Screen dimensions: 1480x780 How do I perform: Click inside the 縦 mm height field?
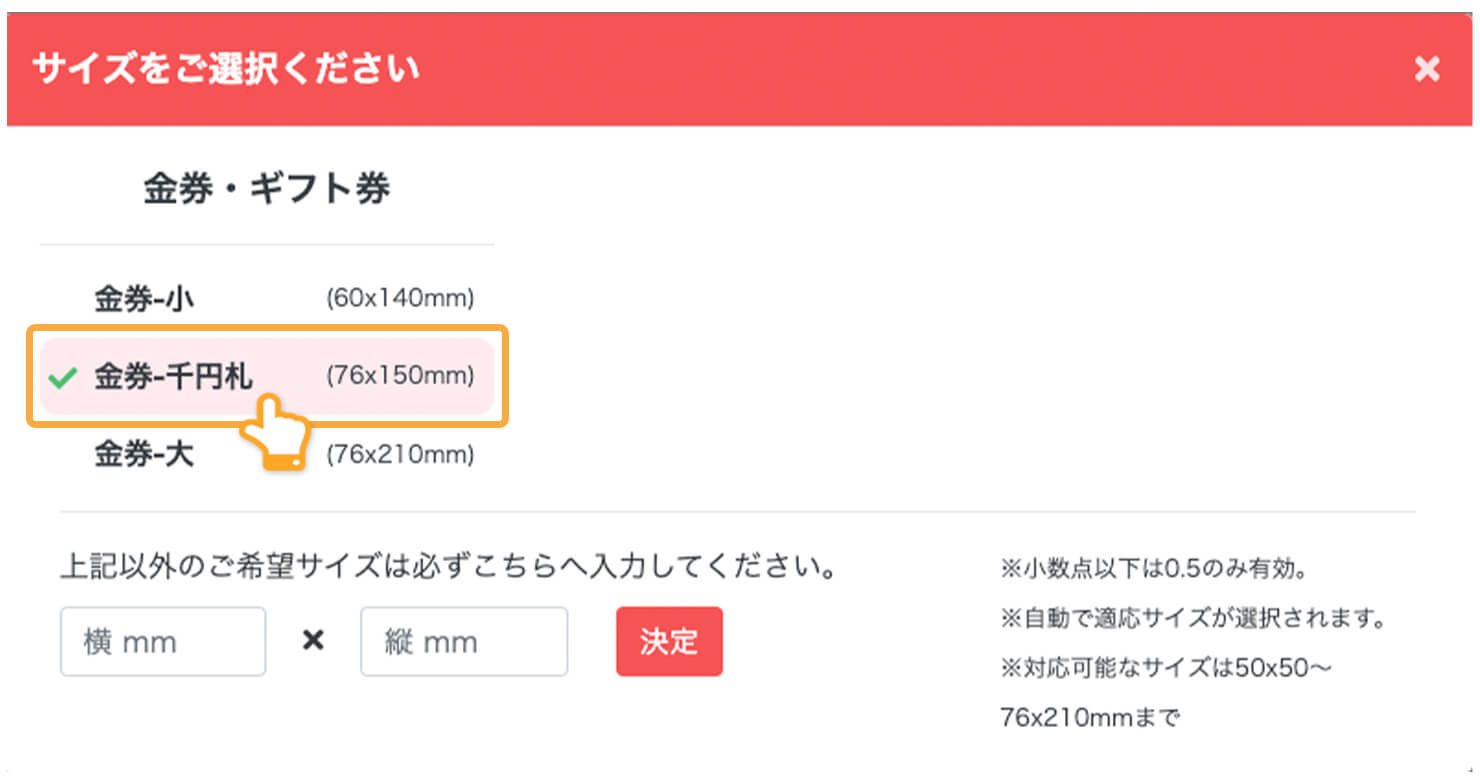pyautogui.click(x=463, y=641)
